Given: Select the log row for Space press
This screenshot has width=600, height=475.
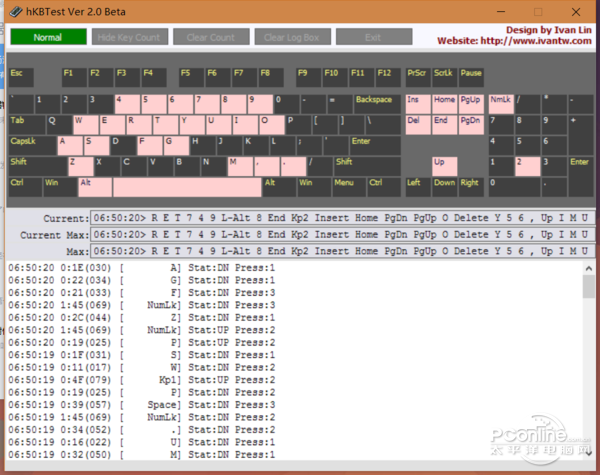Looking at the screenshot, I should tap(142, 405).
